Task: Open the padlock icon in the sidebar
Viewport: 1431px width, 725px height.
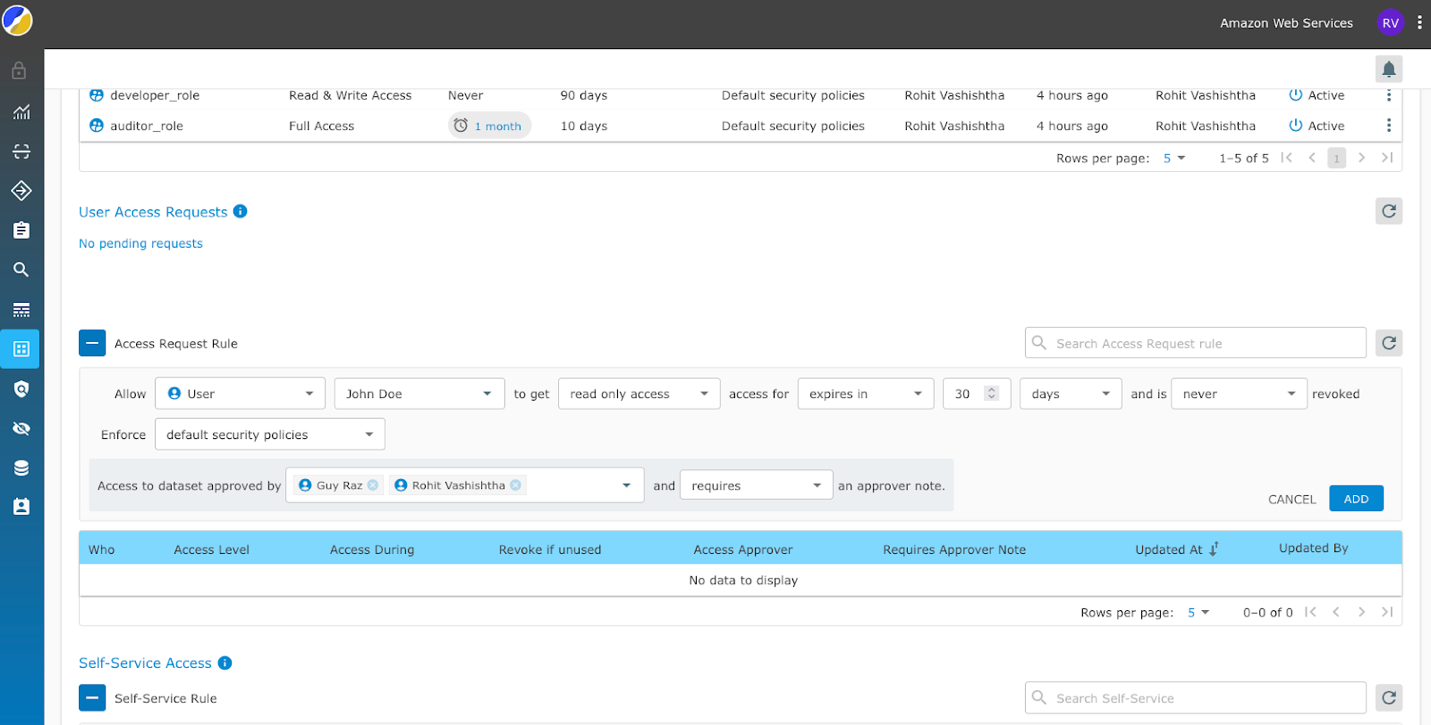Action: (20, 71)
